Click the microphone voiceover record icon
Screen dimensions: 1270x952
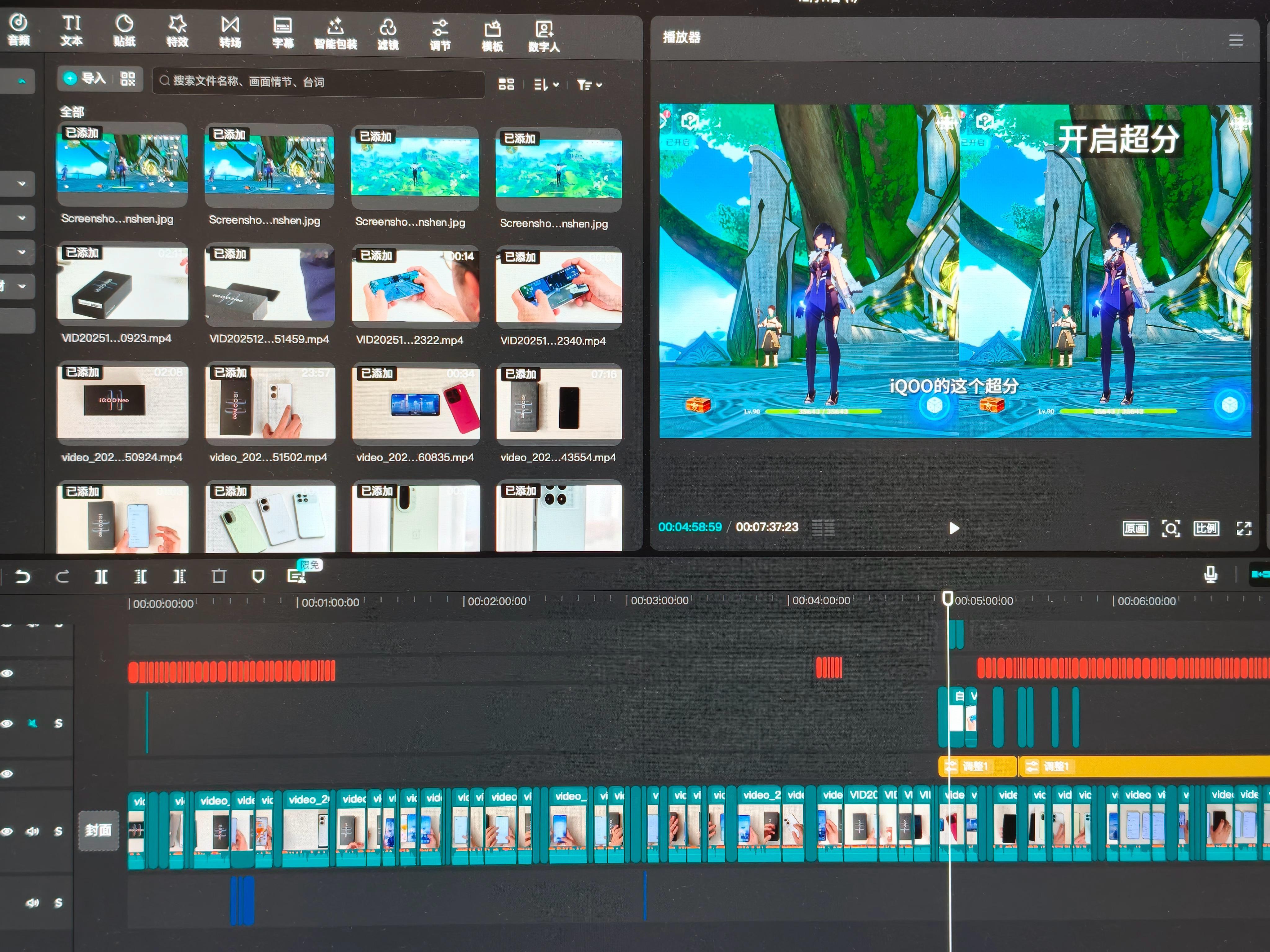point(1210,574)
